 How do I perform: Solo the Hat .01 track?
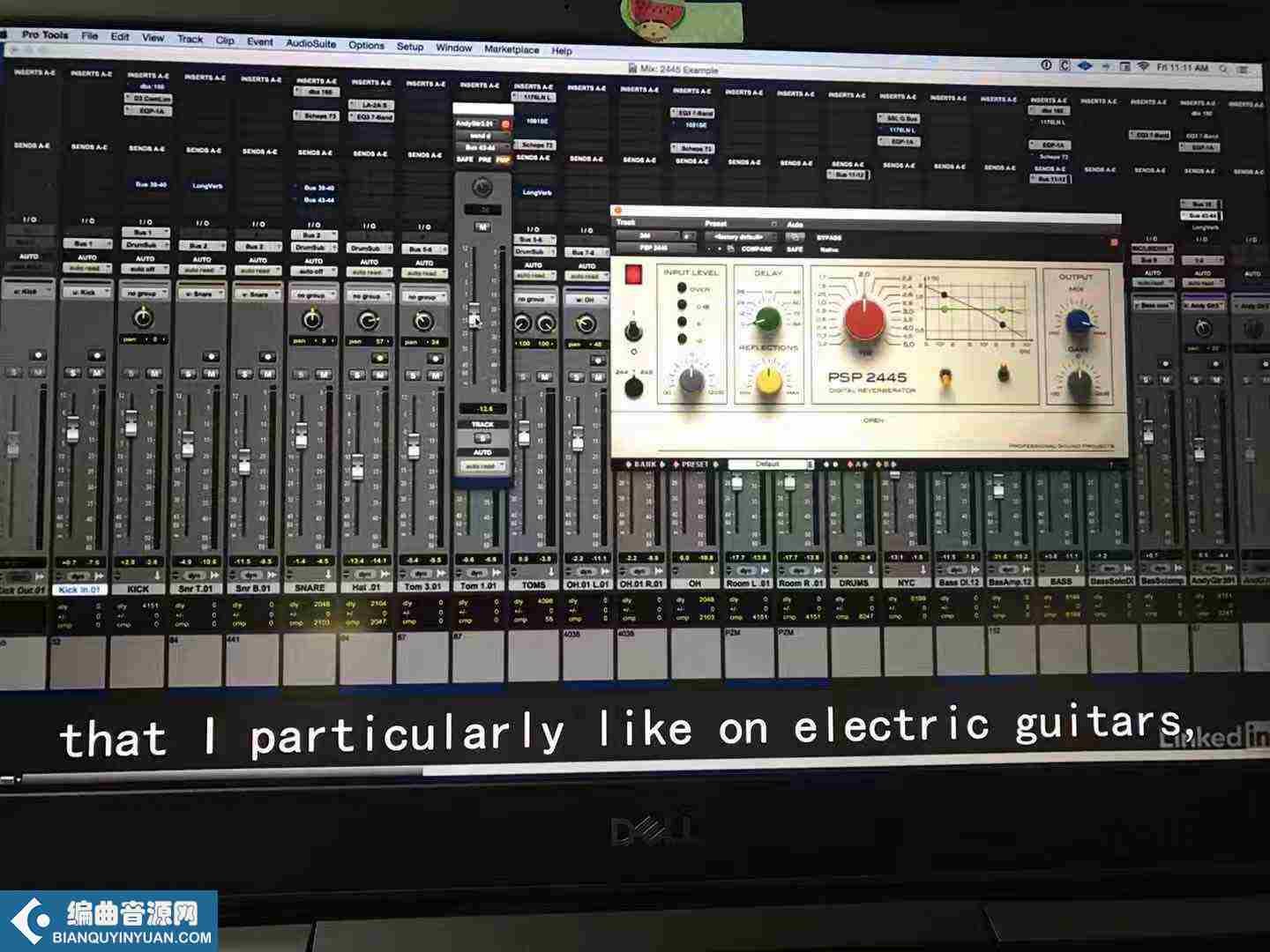tap(357, 376)
